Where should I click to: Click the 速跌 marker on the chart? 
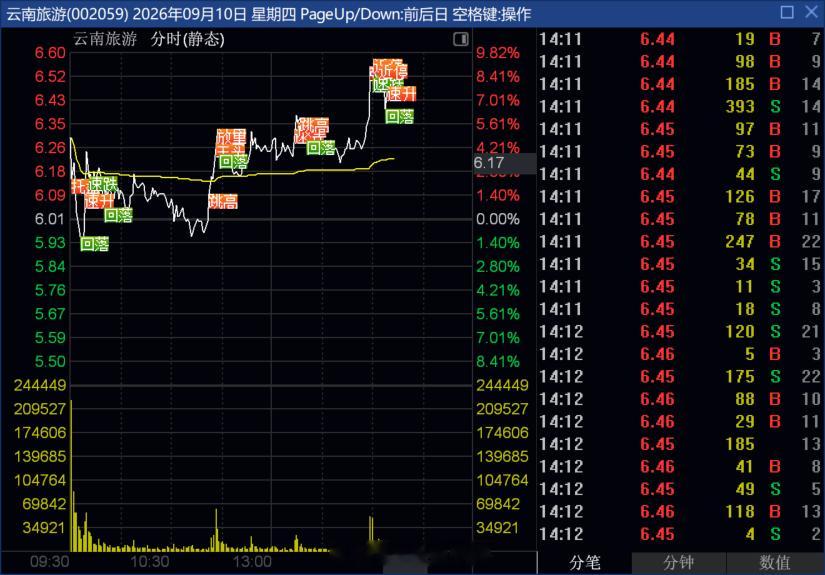[103, 184]
